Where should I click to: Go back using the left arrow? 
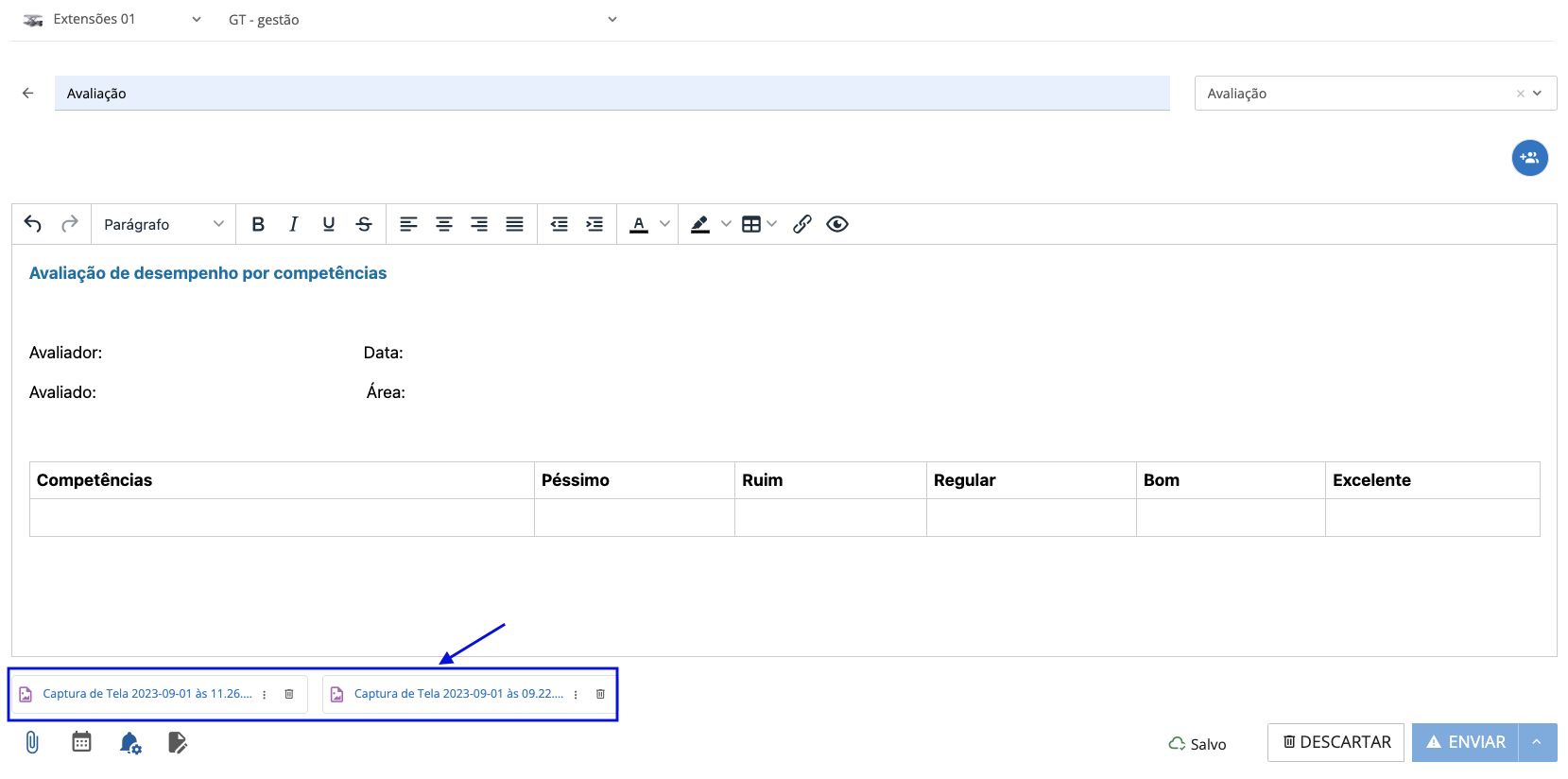pos(28,93)
